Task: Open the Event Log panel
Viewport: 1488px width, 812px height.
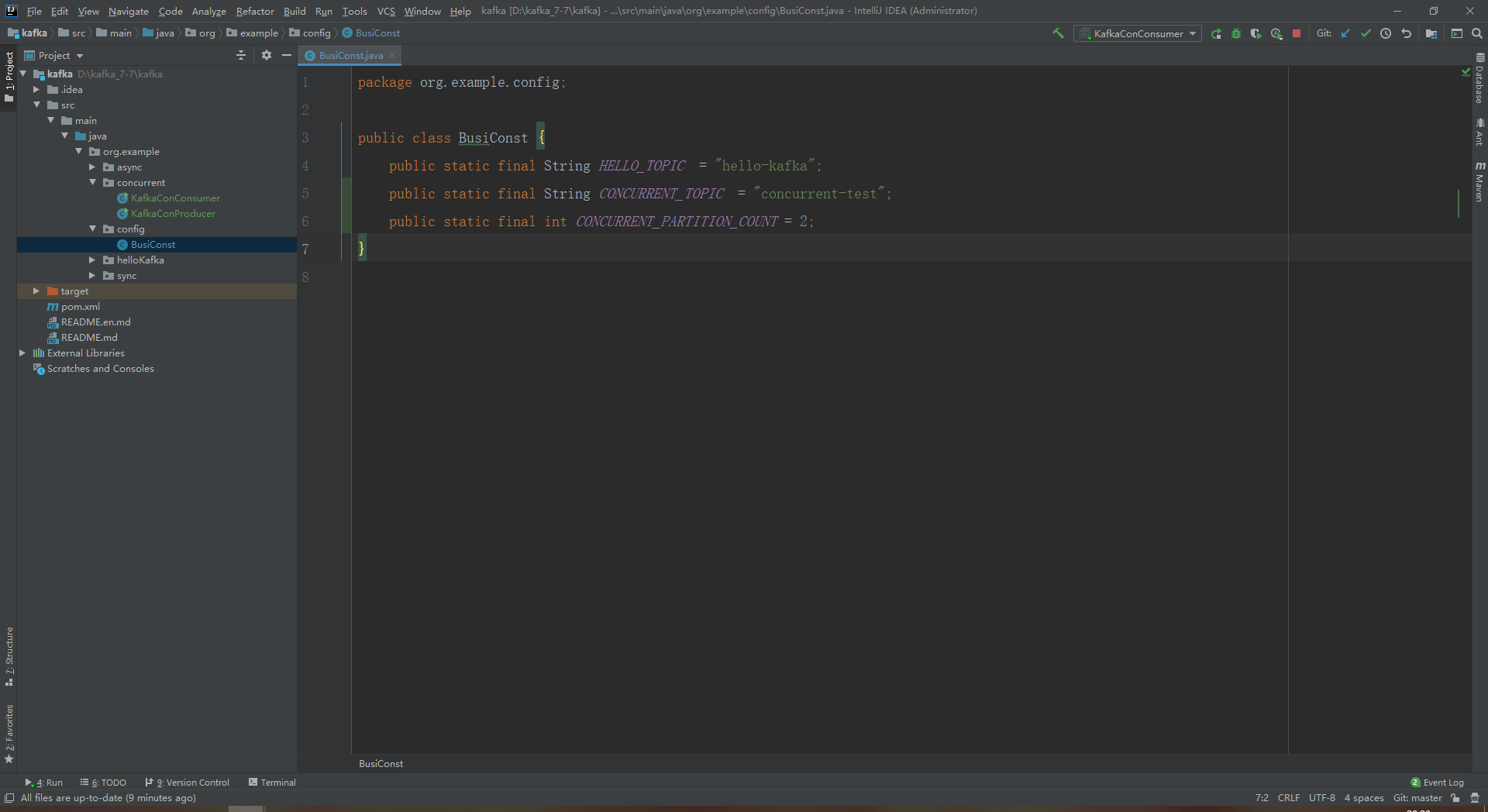Action: pos(1437,783)
